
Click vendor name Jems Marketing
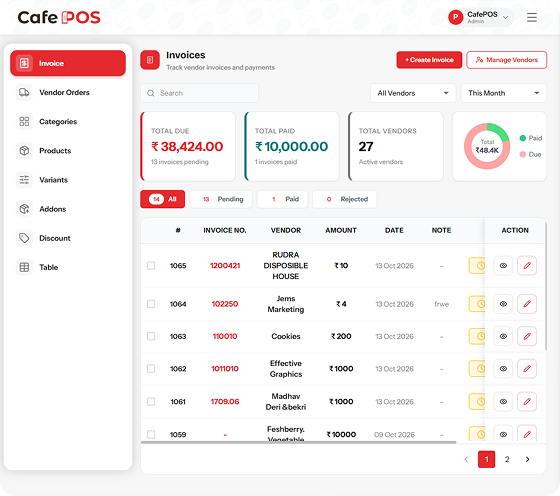[x=286, y=304]
